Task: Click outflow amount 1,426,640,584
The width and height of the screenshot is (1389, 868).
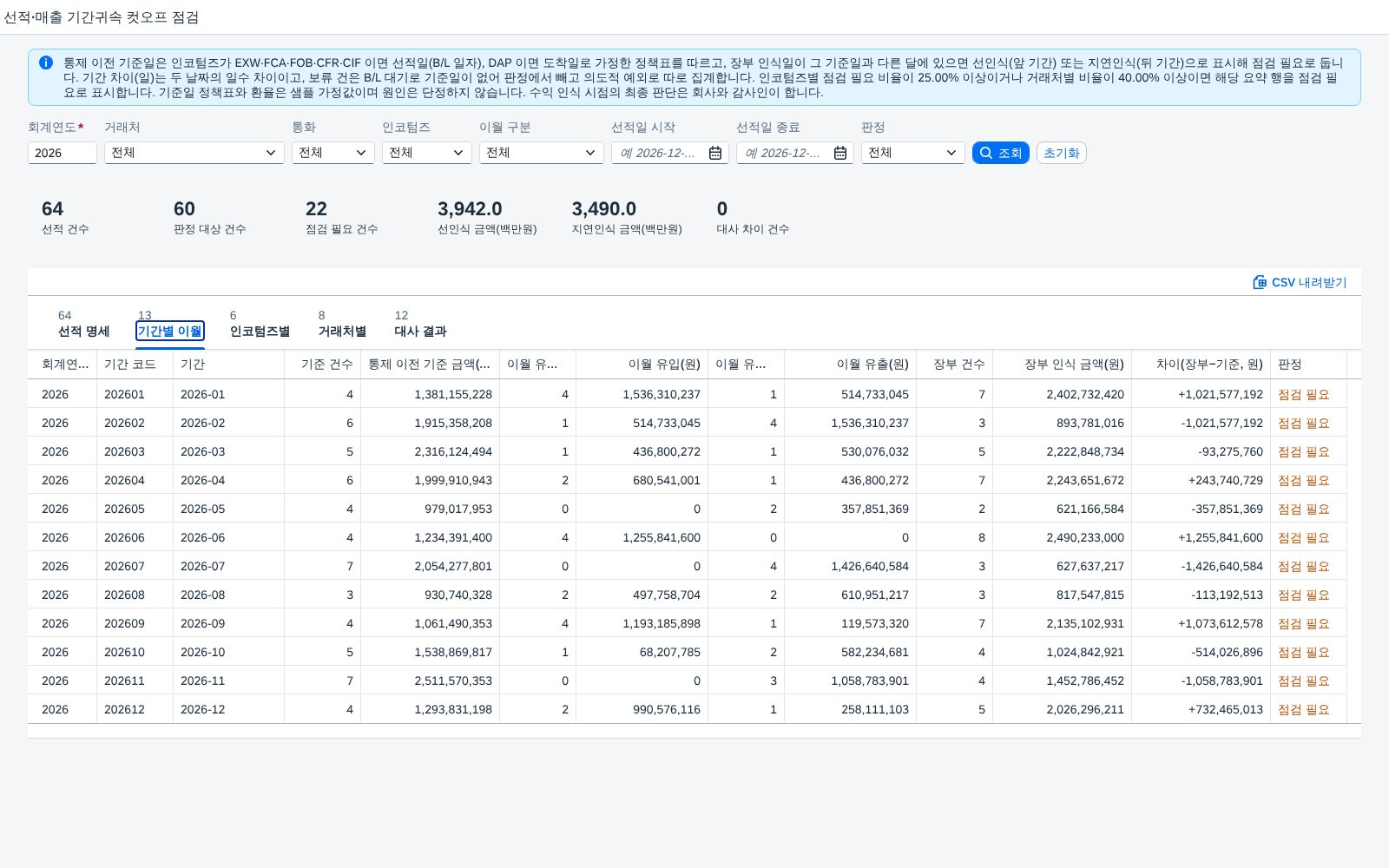Action: pos(870,566)
